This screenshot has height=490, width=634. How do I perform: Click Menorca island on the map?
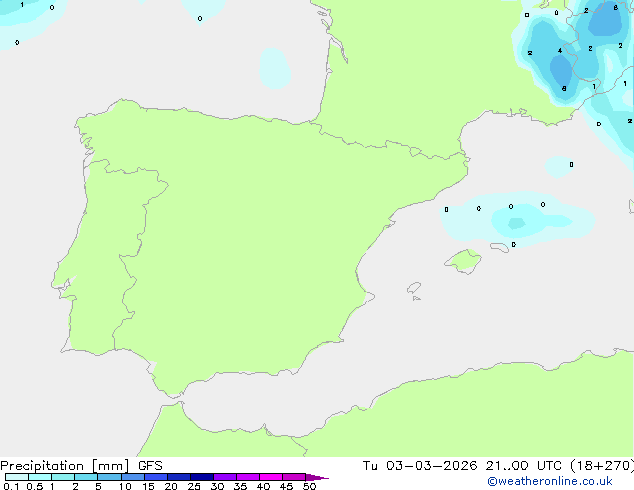pyautogui.click(x=499, y=247)
